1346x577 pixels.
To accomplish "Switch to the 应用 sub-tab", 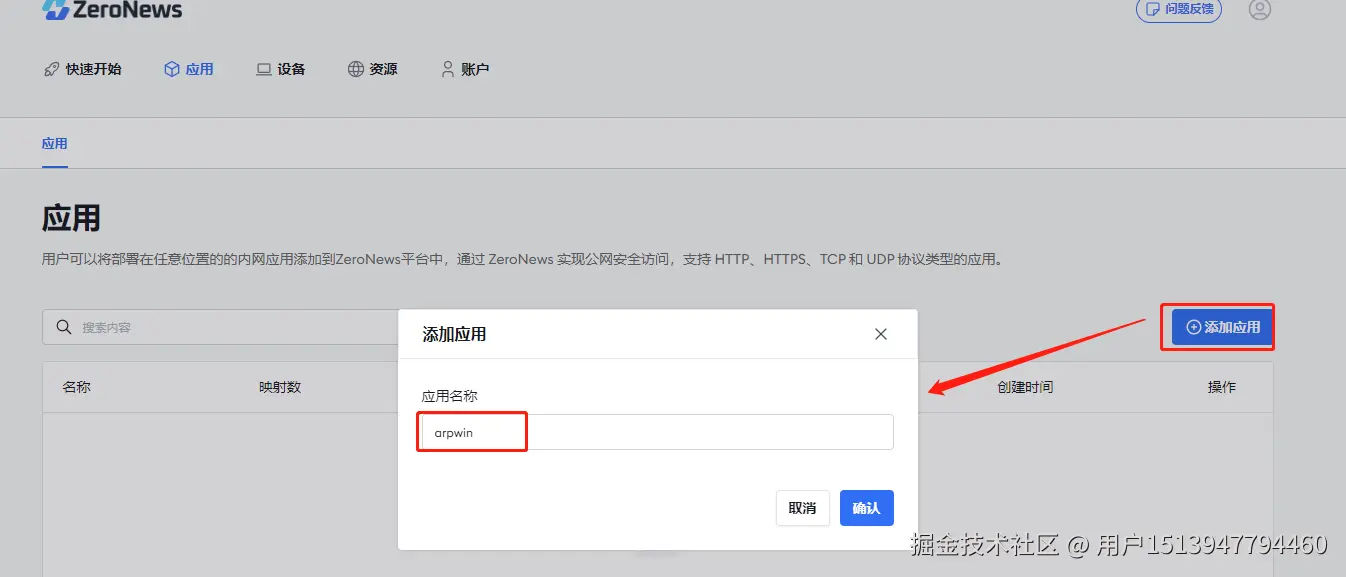I will [x=55, y=143].
